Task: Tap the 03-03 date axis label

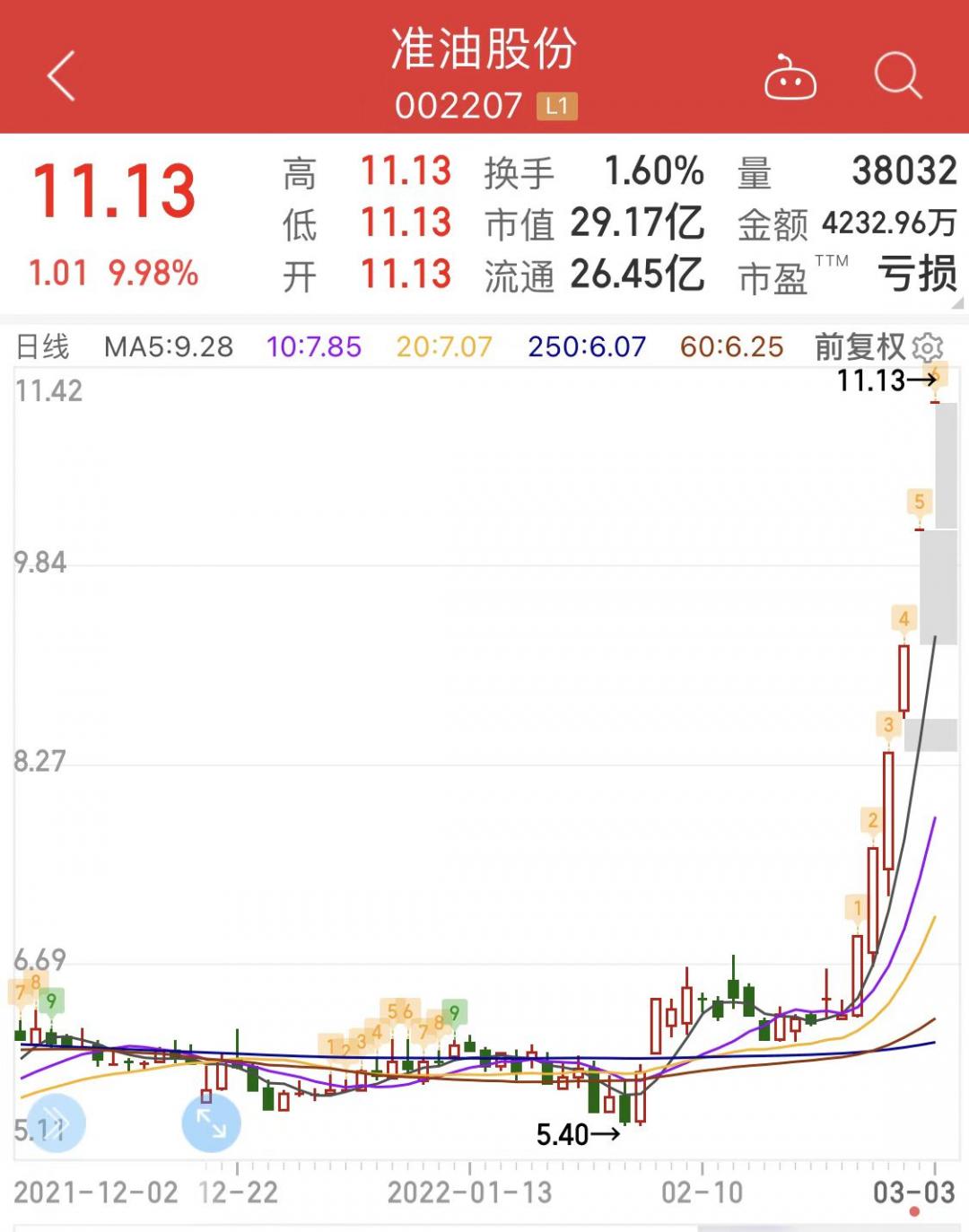Action: [x=914, y=1193]
